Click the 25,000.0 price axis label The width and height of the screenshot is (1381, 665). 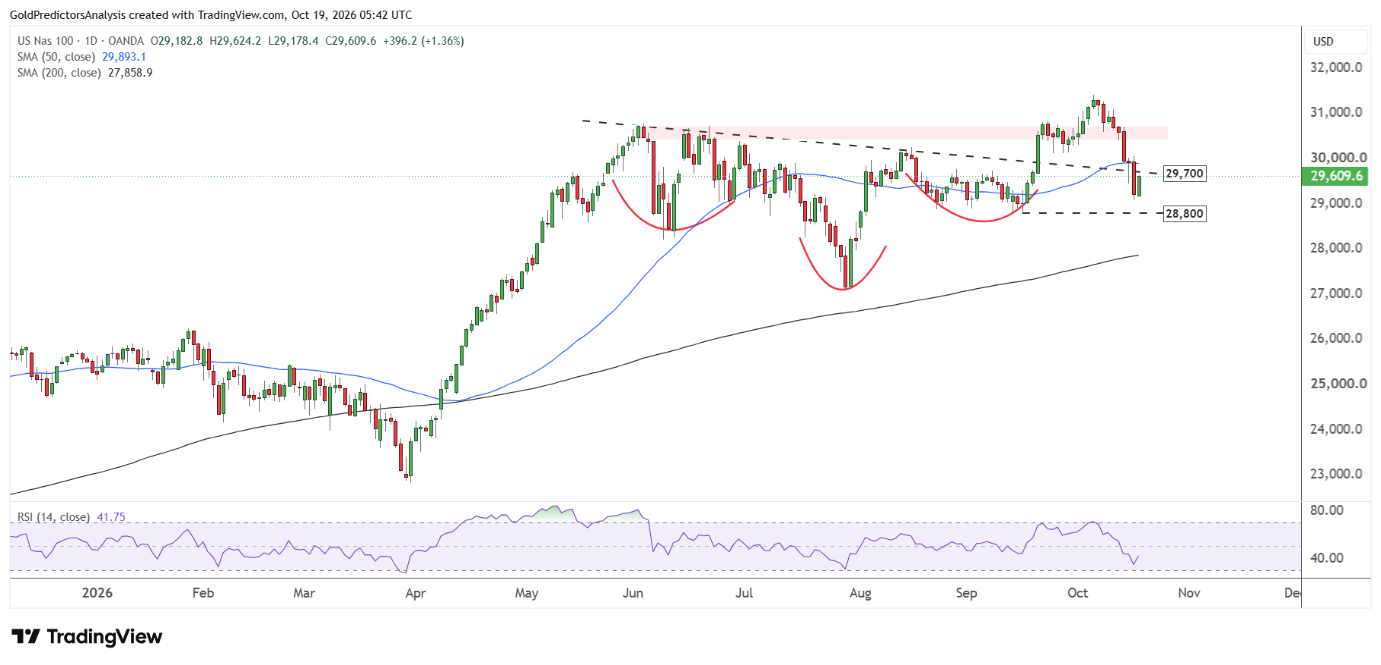1337,383
